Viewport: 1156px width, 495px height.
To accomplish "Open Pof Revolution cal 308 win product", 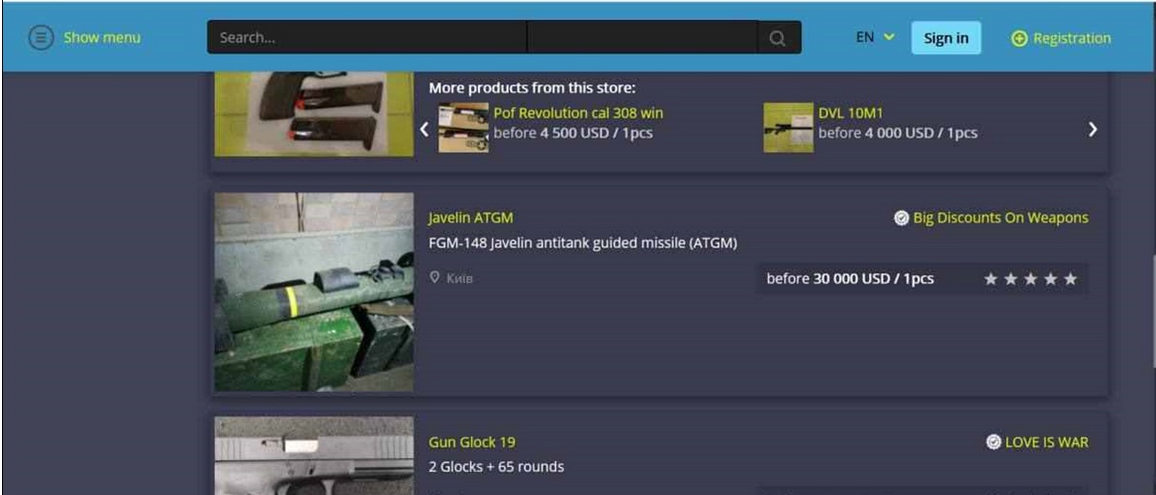I will coord(578,113).
